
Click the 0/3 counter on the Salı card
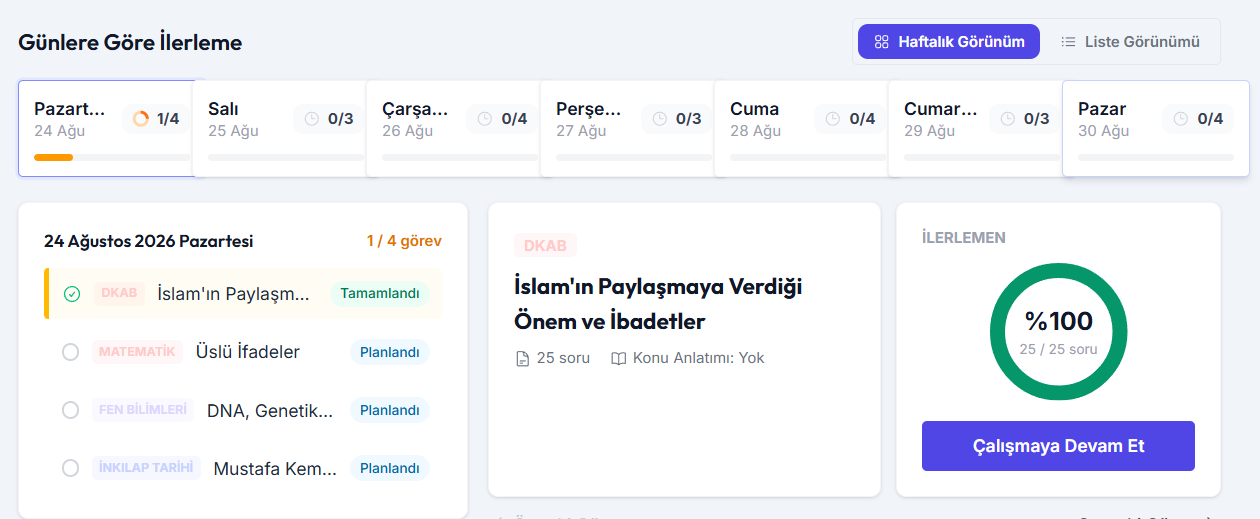(340, 119)
